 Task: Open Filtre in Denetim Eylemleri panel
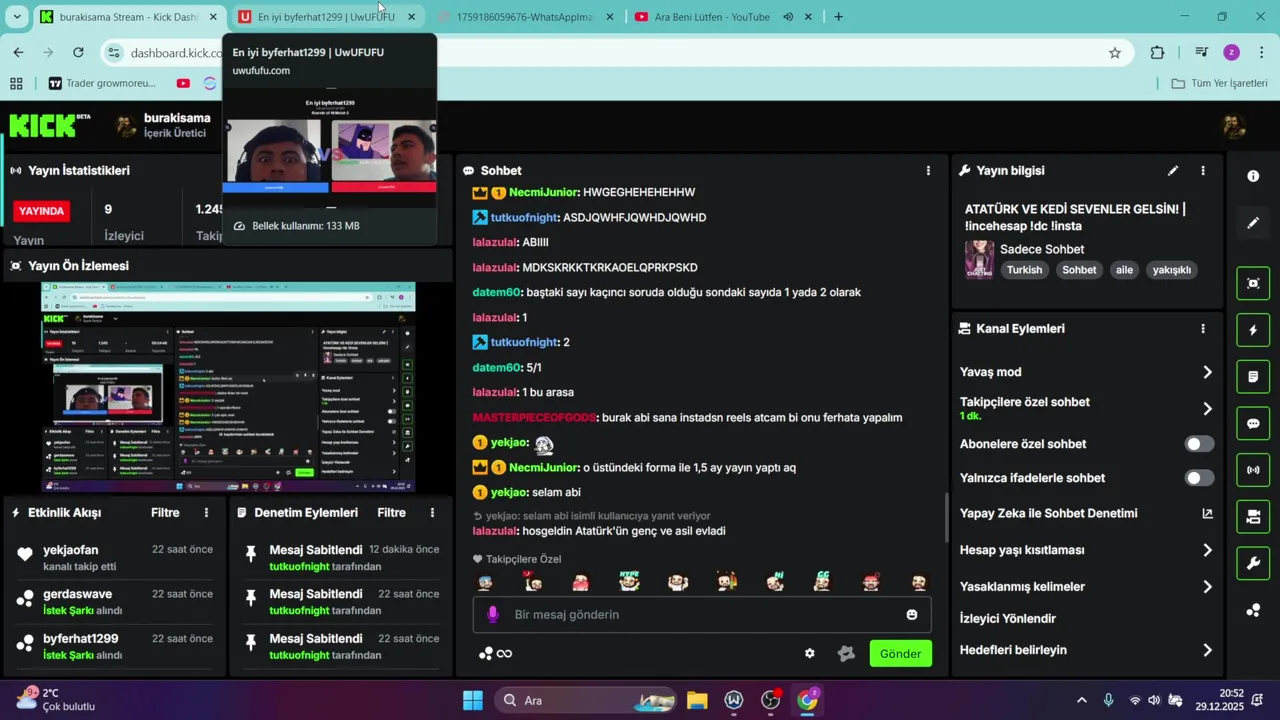pyautogui.click(x=391, y=512)
